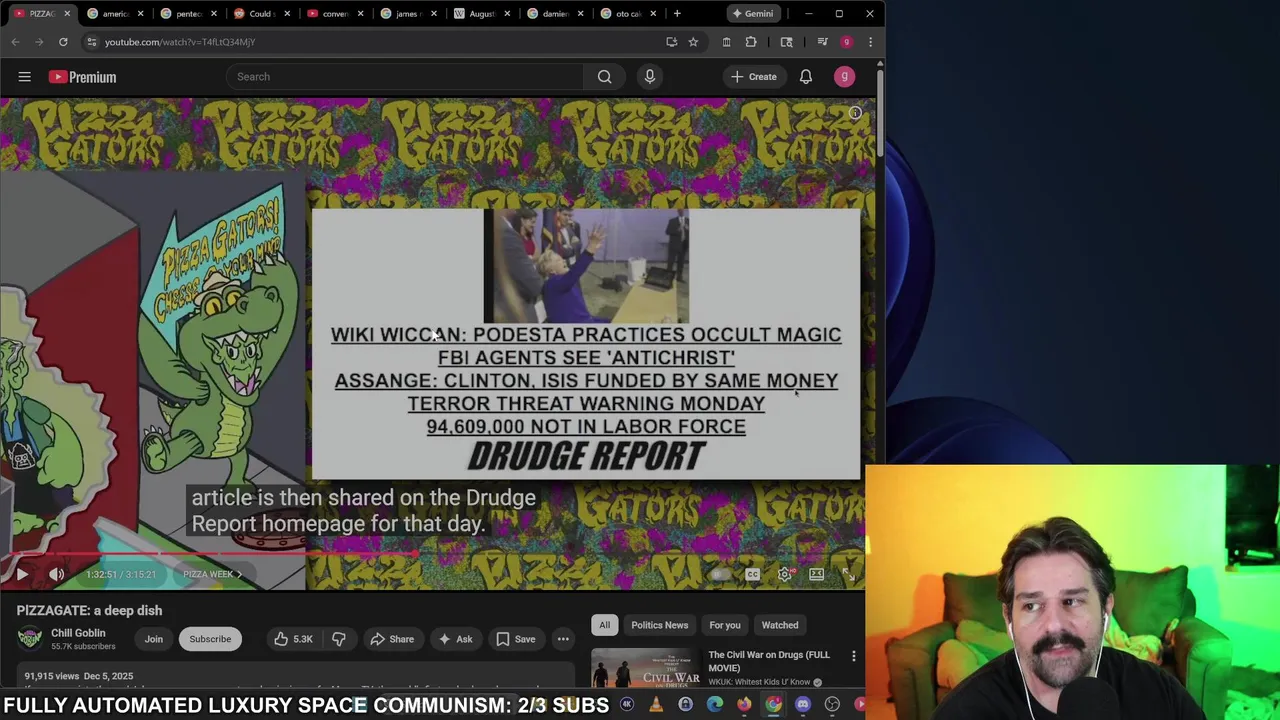The width and height of the screenshot is (1280, 720).
Task: Toggle the autoplay switch in player
Action: click(719, 574)
